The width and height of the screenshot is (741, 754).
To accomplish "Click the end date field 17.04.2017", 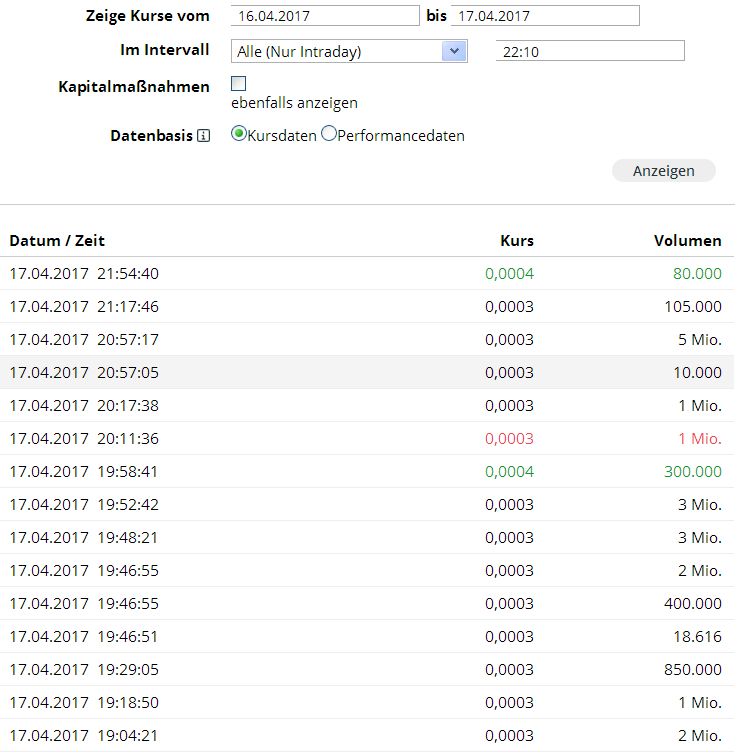I will (x=544, y=16).
